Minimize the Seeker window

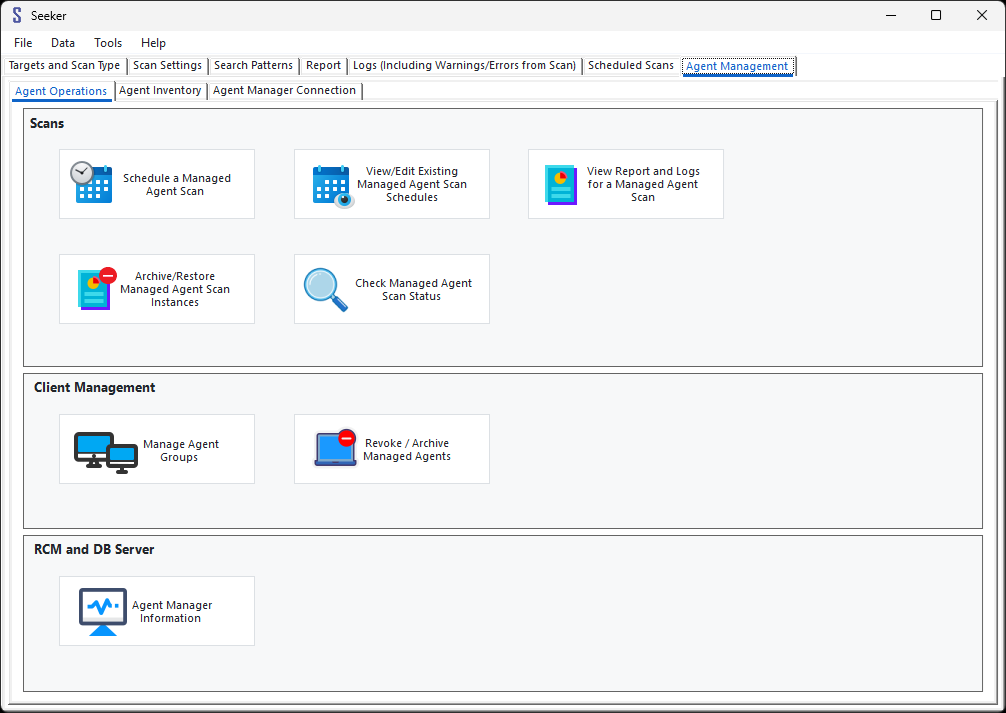pos(891,15)
